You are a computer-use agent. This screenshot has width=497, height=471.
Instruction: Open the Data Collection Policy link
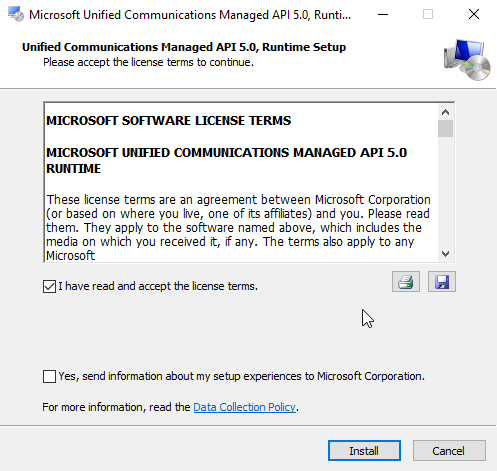(x=244, y=407)
